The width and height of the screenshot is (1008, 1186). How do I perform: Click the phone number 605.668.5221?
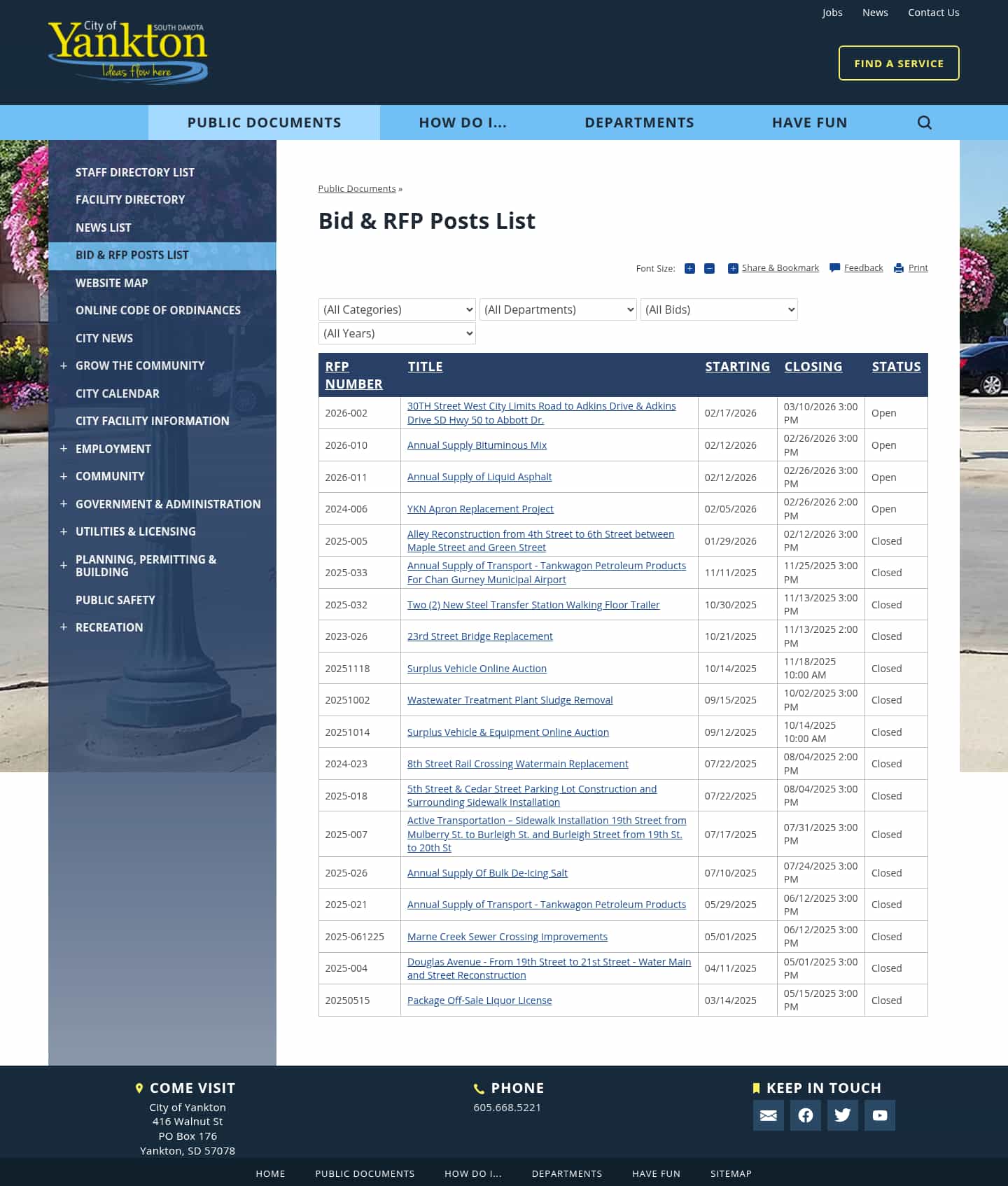(x=507, y=1107)
